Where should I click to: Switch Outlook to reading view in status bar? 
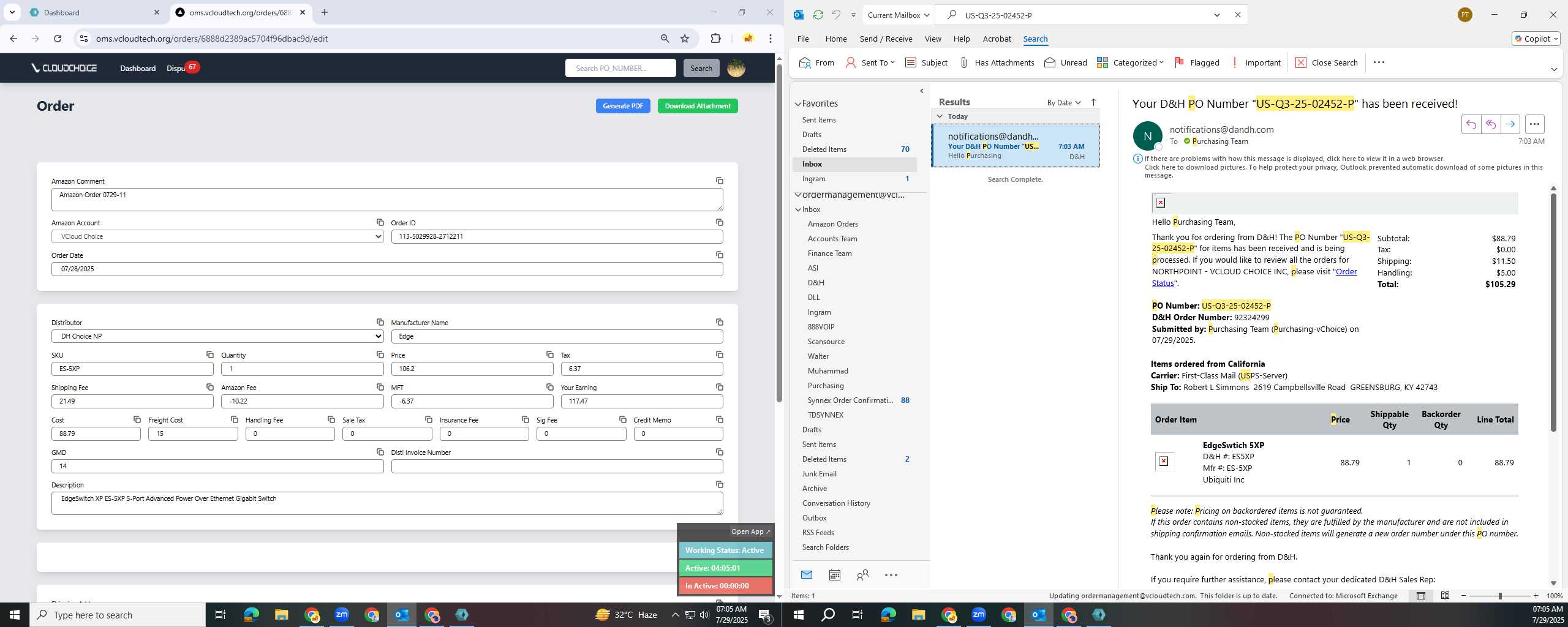(x=1445, y=596)
